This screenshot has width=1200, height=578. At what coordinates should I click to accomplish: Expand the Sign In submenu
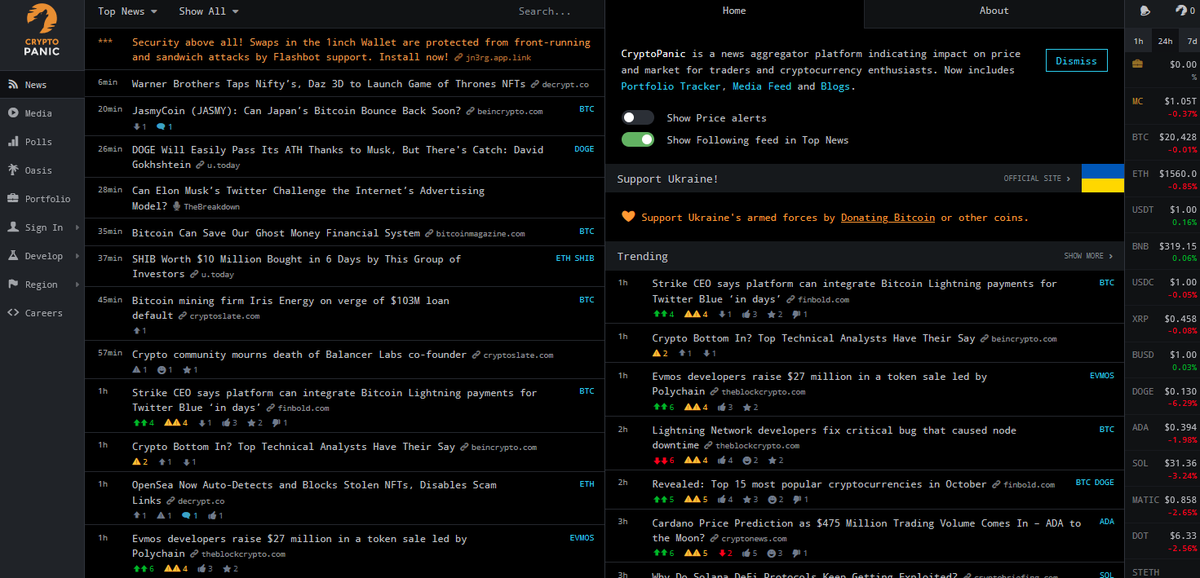point(42,228)
